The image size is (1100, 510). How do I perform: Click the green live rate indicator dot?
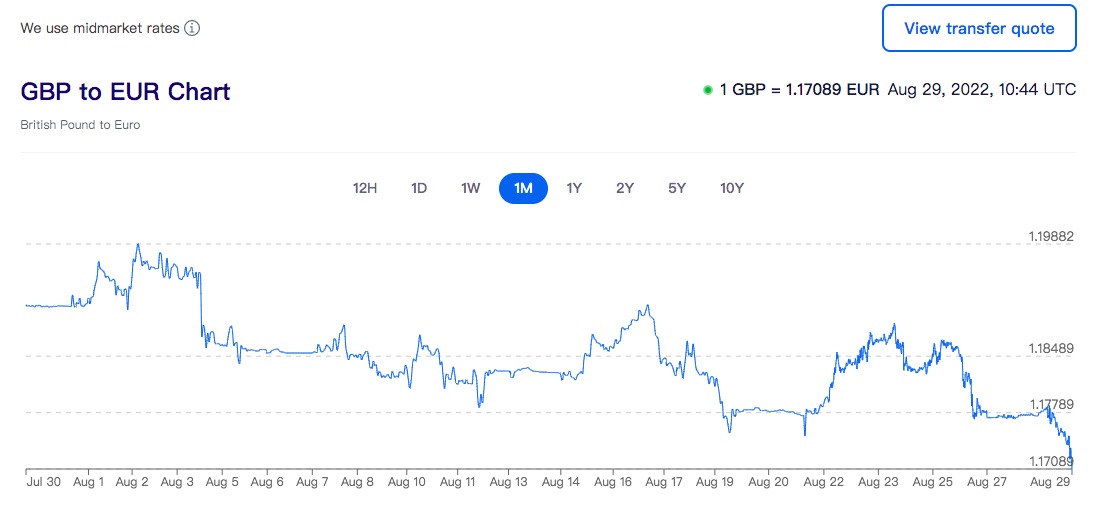pyautogui.click(x=707, y=90)
